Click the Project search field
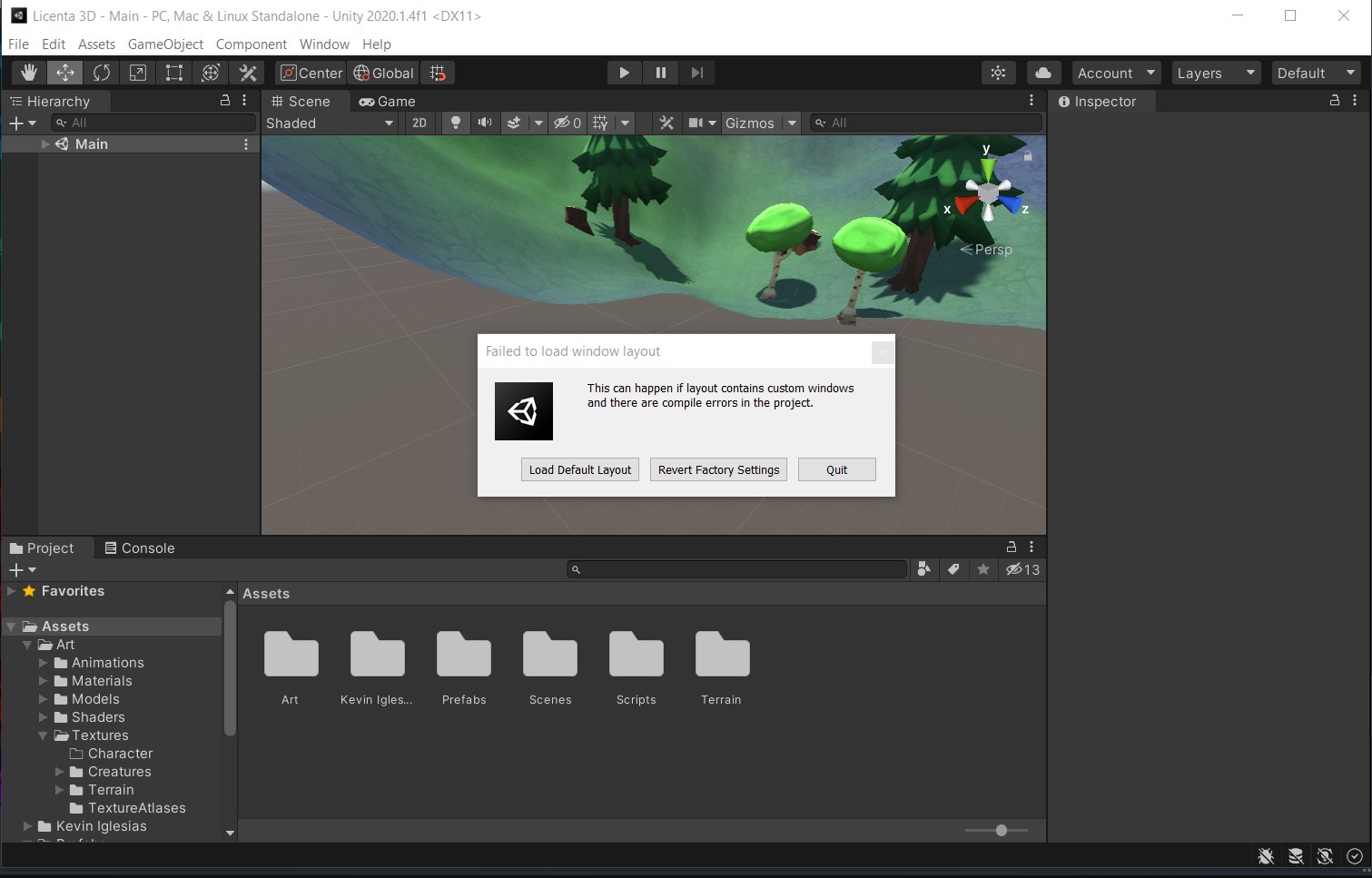 point(737,569)
